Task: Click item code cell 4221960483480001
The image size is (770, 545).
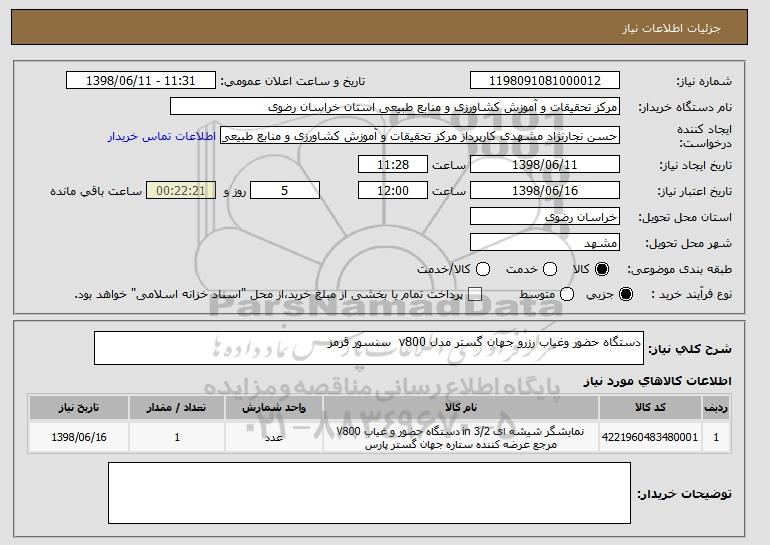Action: (x=650, y=437)
